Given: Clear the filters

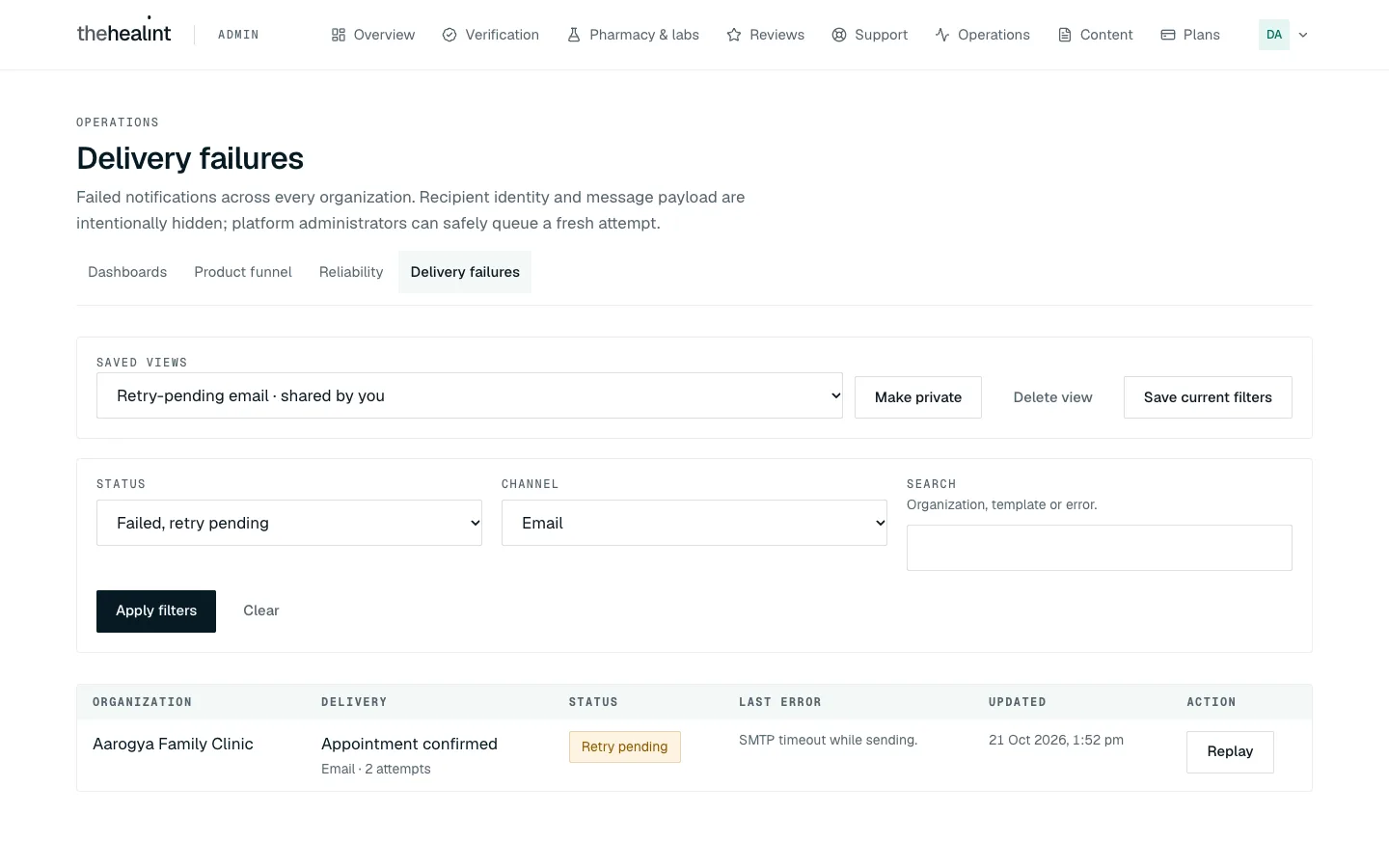Looking at the screenshot, I should tap(261, 611).
